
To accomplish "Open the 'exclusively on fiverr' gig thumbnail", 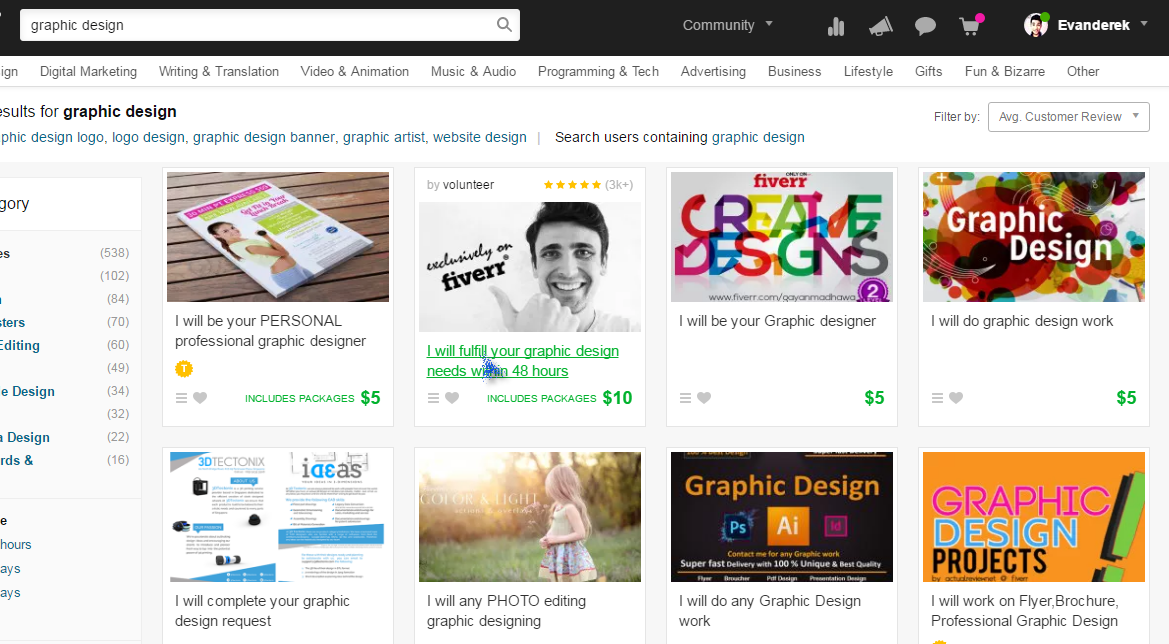I will point(530,267).
